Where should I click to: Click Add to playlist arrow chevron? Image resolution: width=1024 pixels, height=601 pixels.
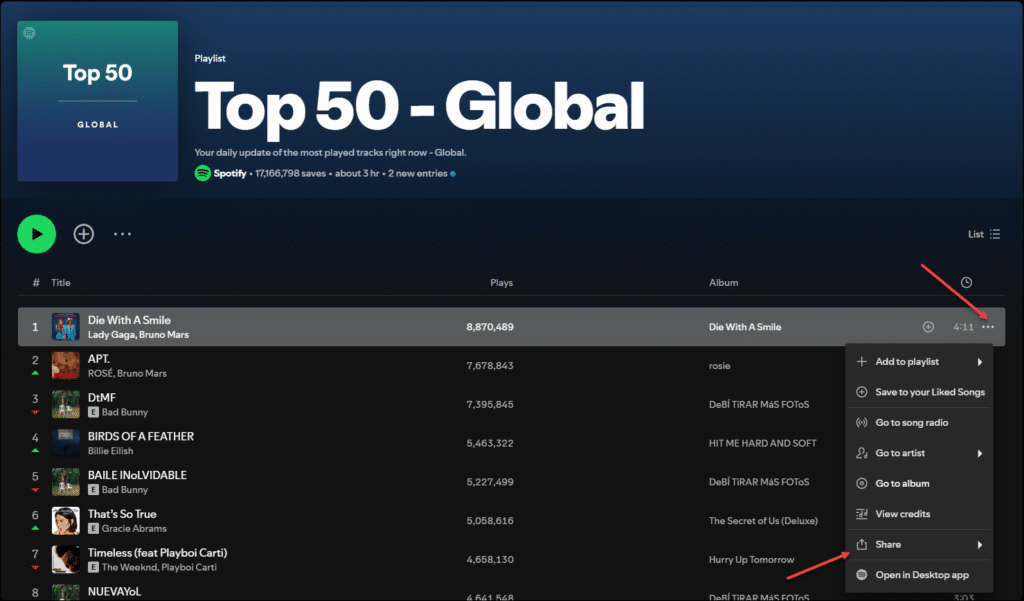pos(980,362)
